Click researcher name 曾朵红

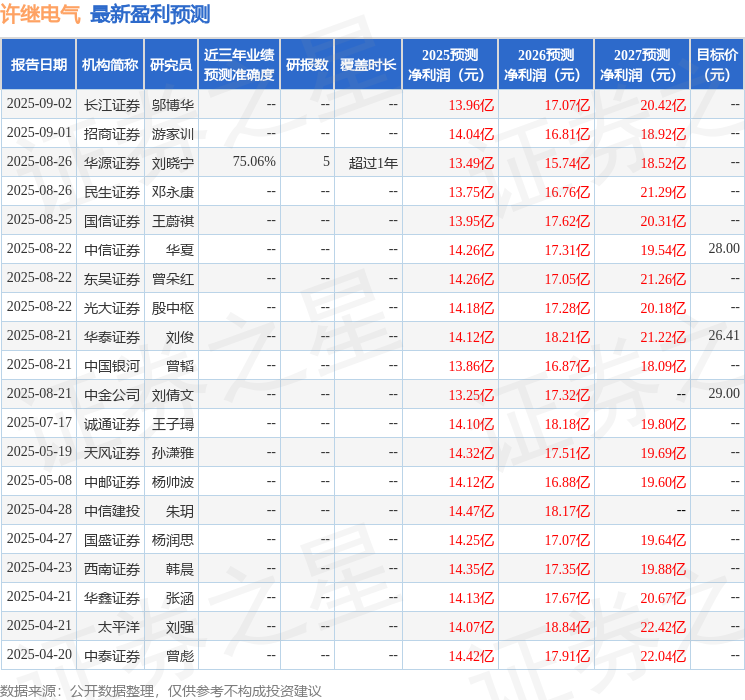[172, 279]
